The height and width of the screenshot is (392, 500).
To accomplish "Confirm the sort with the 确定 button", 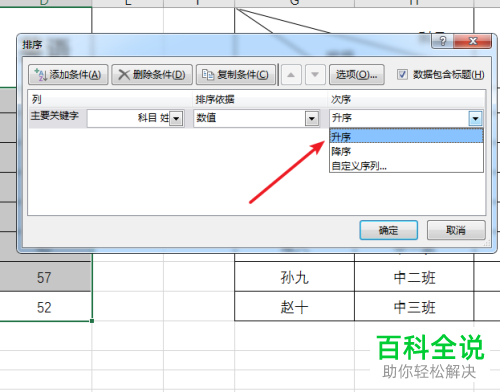I will (389, 230).
